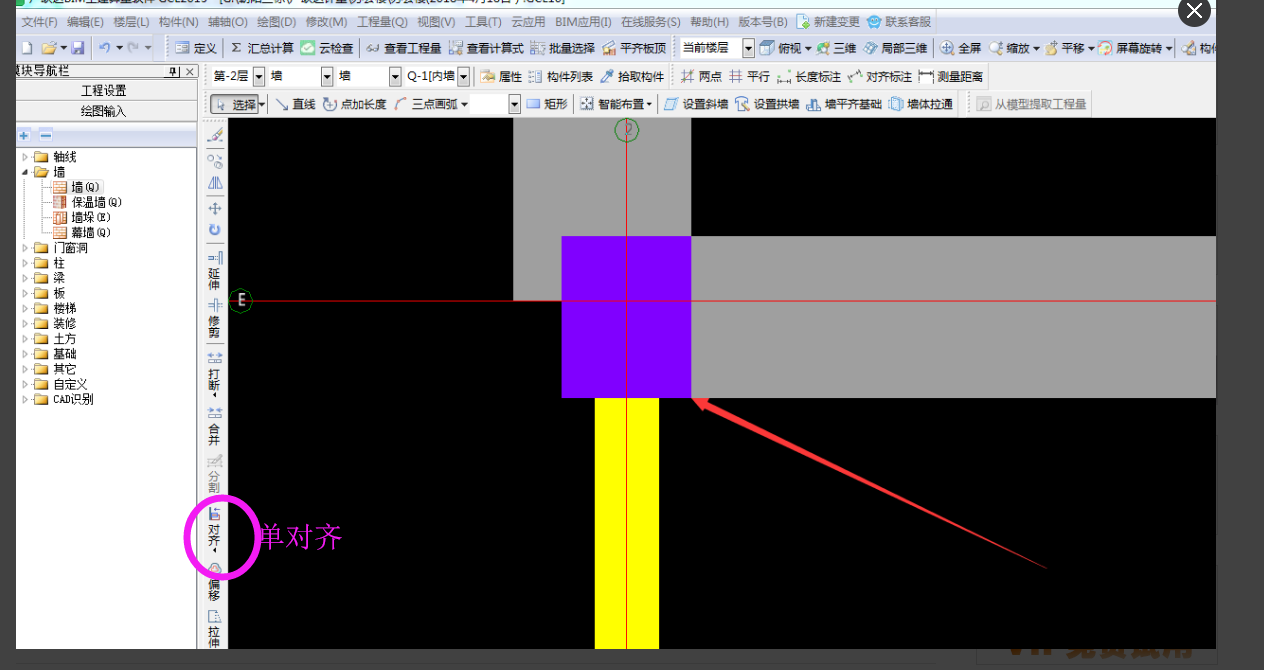The width and height of the screenshot is (1264, 670).
Task: Click 设置拱墙 arched wall tool
Action: click(x=767, y=104)
